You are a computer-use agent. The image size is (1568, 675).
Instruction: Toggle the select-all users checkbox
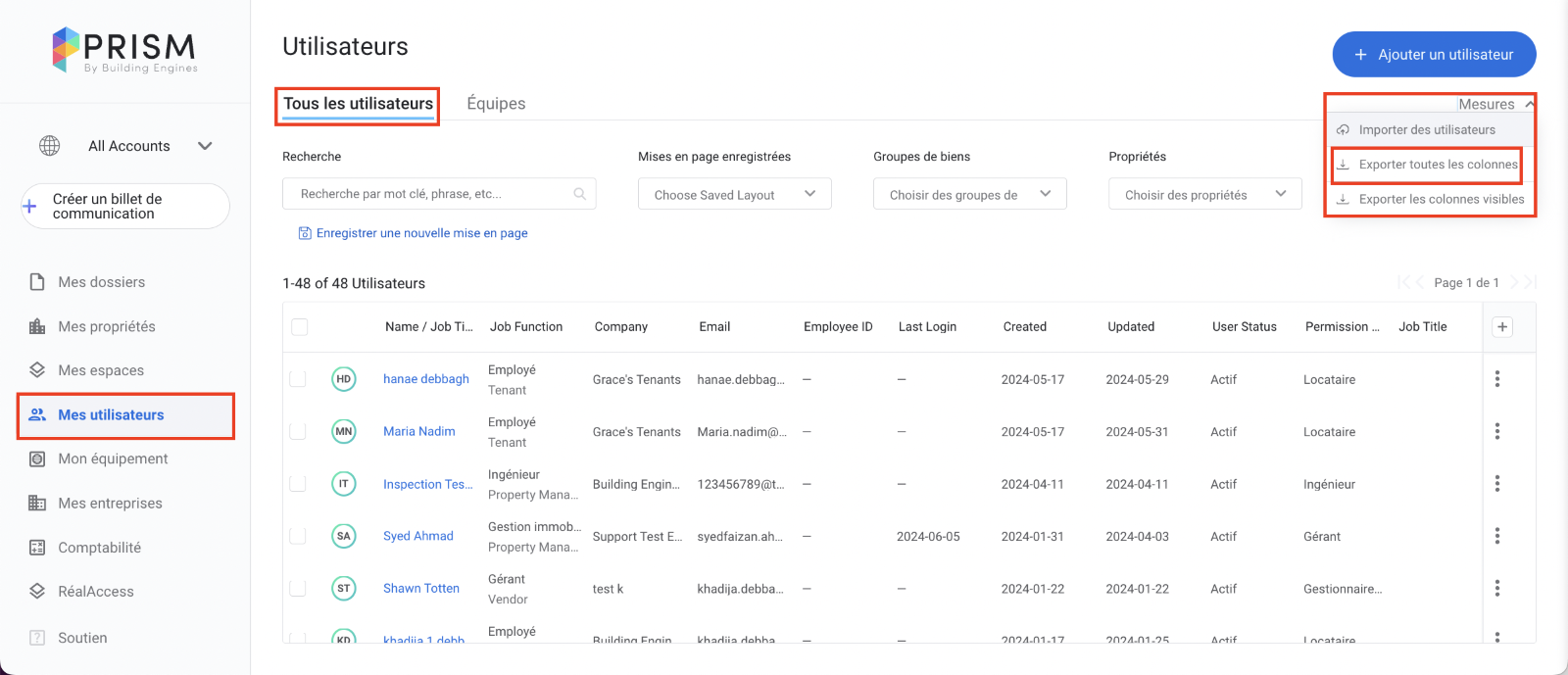tap(300, 327)
